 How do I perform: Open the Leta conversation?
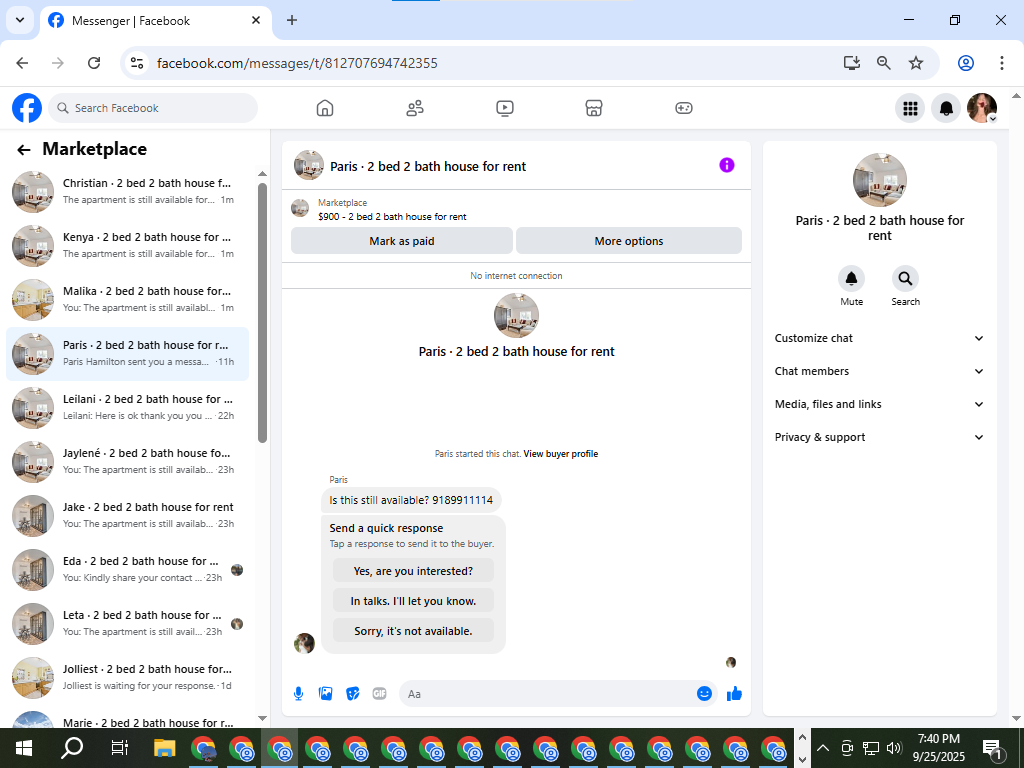tap(127, 624)
